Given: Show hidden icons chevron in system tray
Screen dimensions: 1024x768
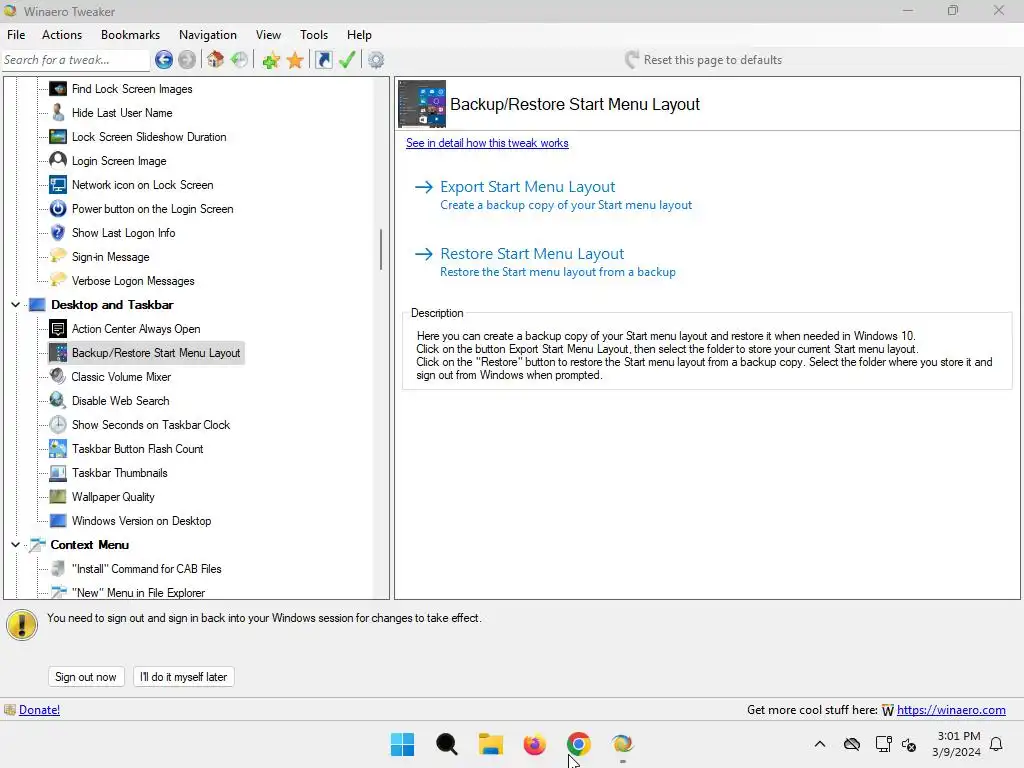Looking at the screenshot, I should click(x=820, y=744).
